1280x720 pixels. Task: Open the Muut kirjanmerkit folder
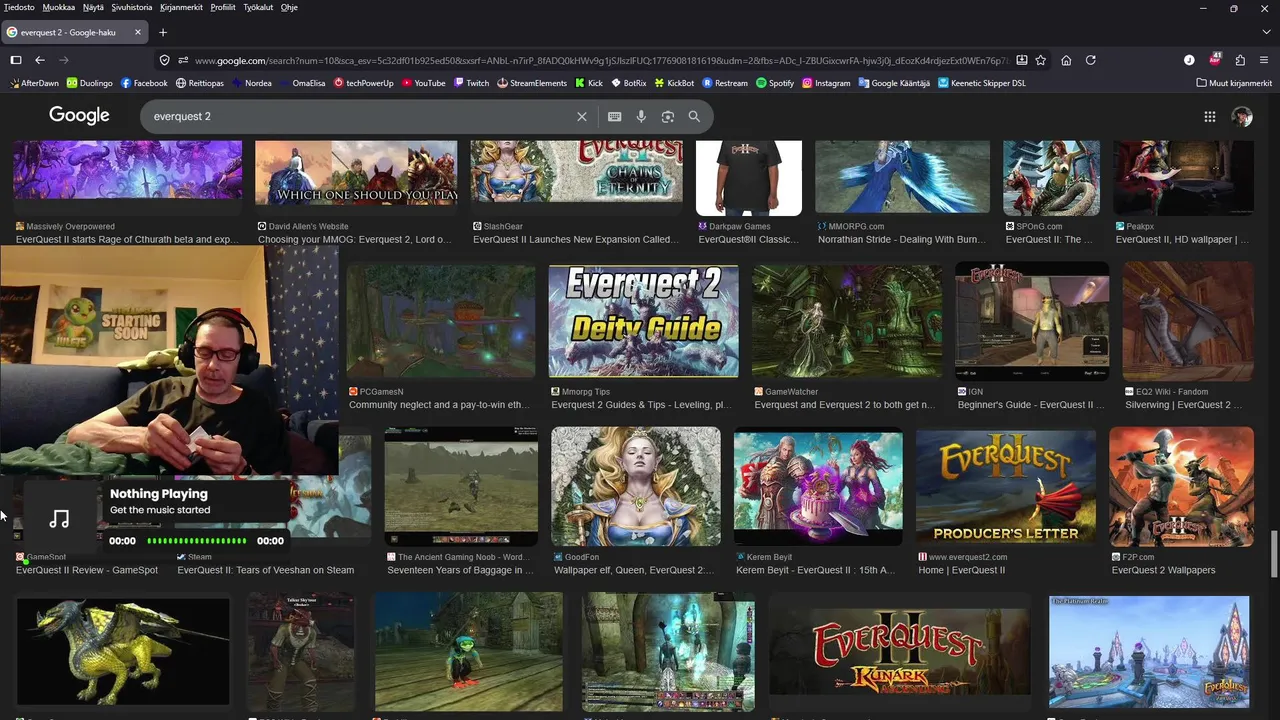(x=1234, y=83)
